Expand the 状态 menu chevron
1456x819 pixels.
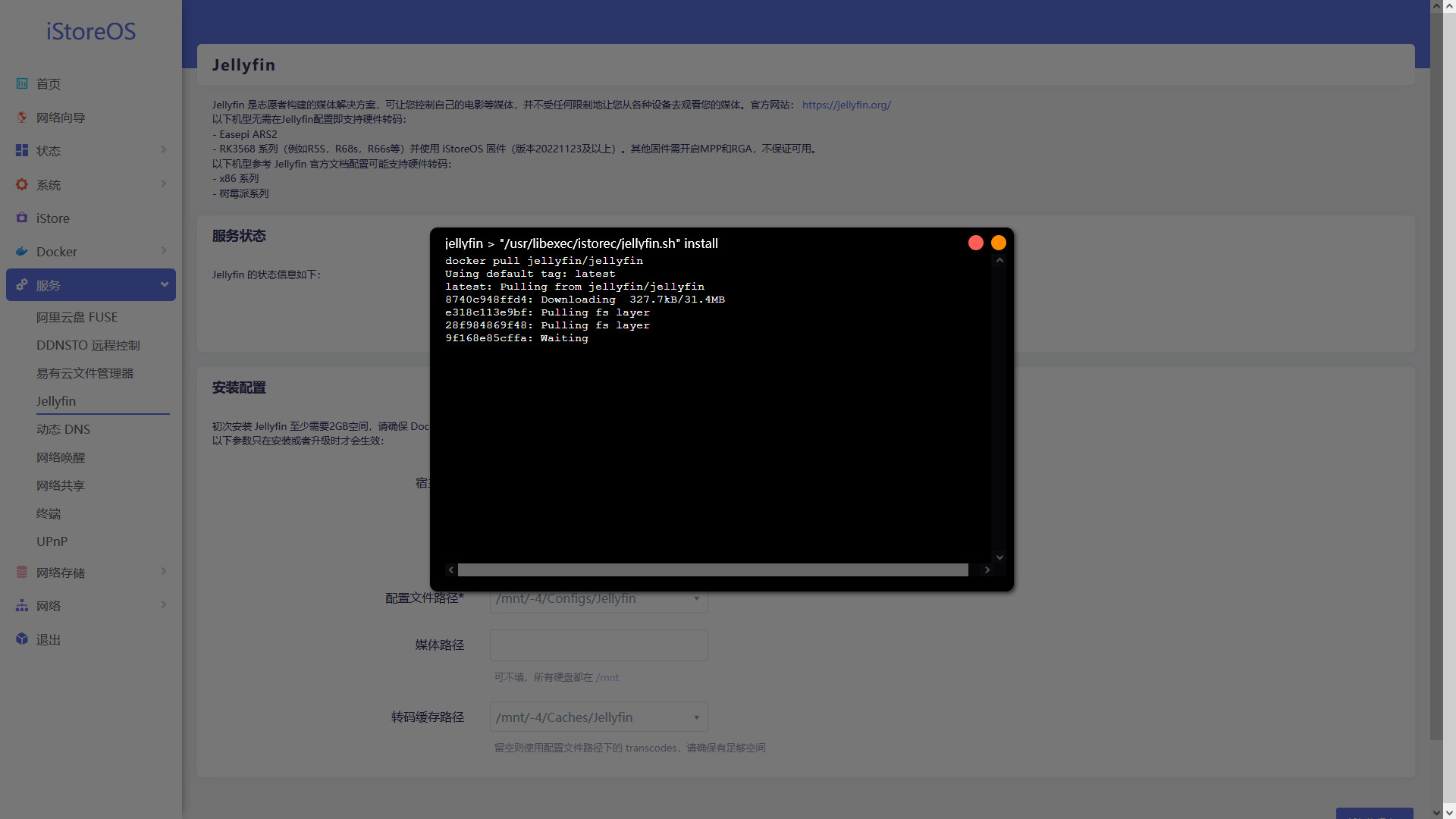164,149
